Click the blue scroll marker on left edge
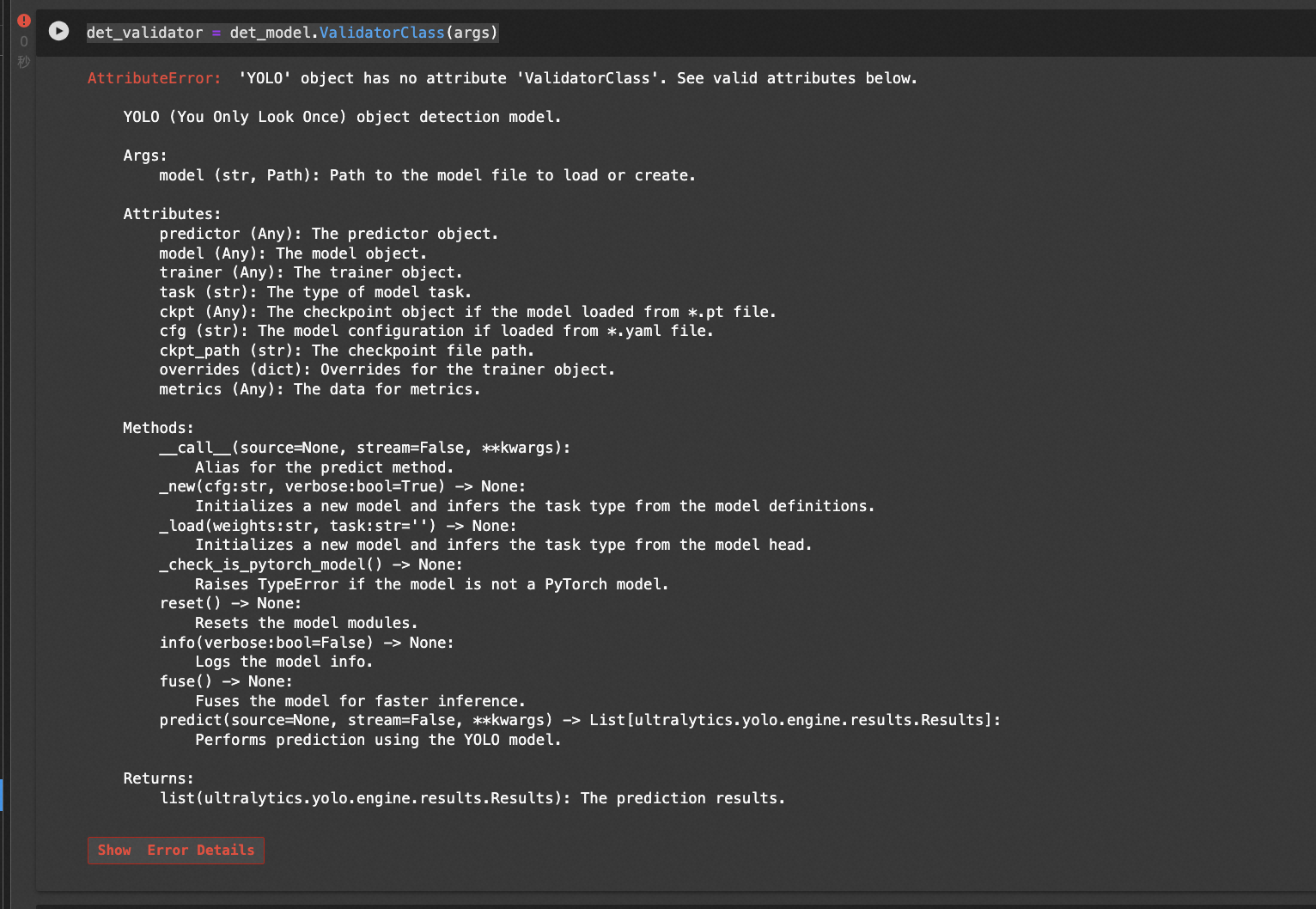Image resolution: width=1316 pixels, height=909 pixels. [3, 796]
